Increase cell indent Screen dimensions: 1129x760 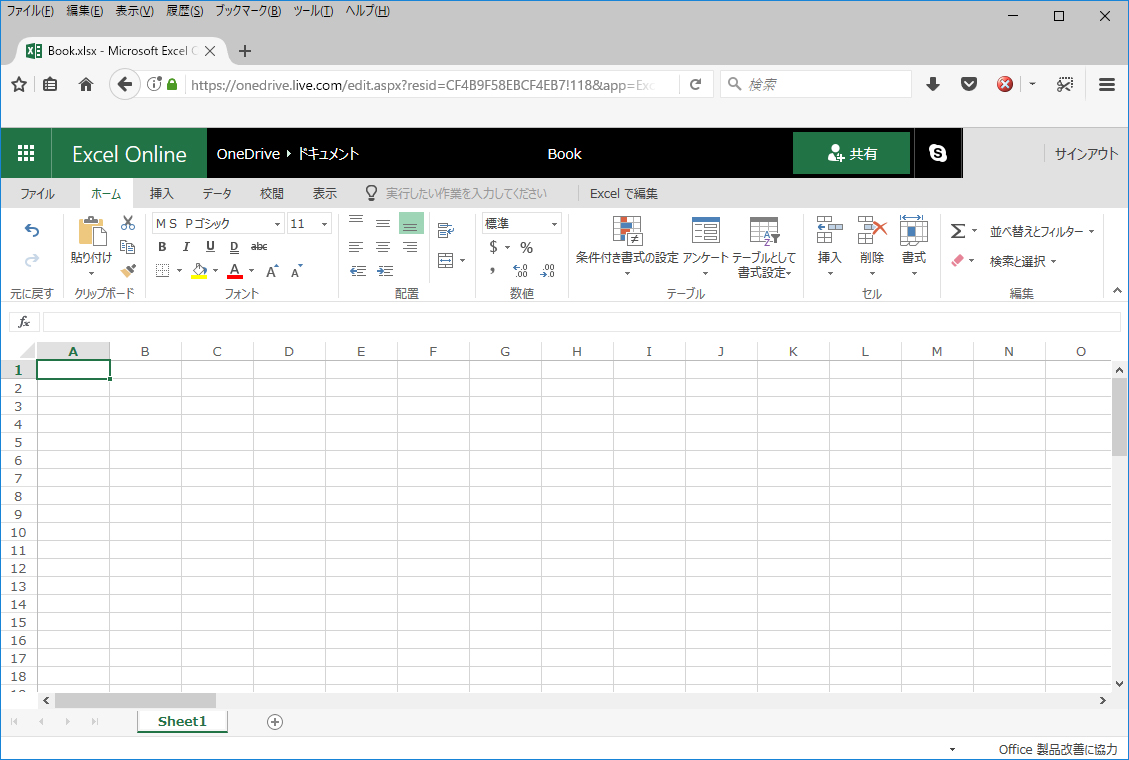(385, 271)
